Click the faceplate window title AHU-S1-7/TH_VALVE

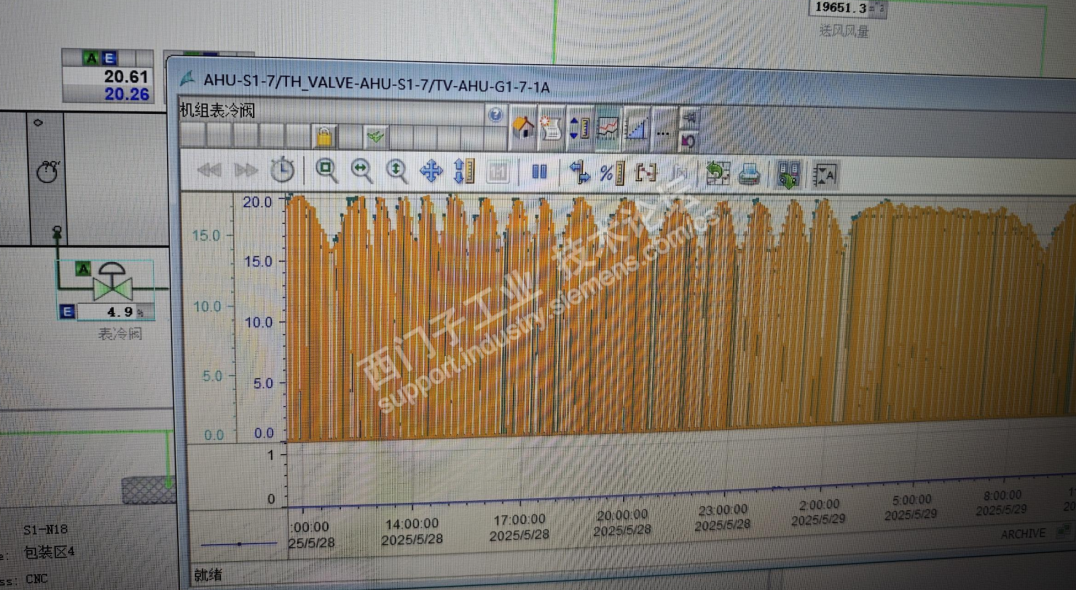coord(377,84)
